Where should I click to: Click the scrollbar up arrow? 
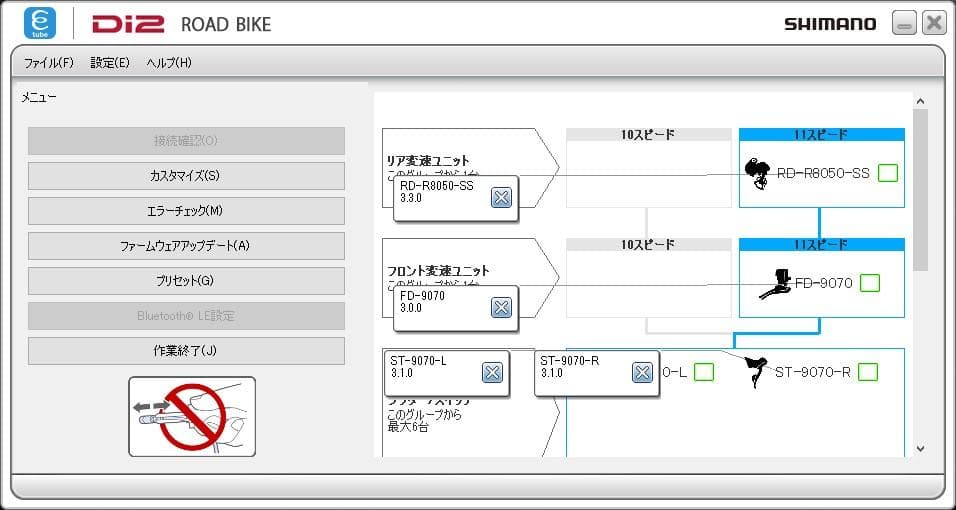(x=921, y=101)
